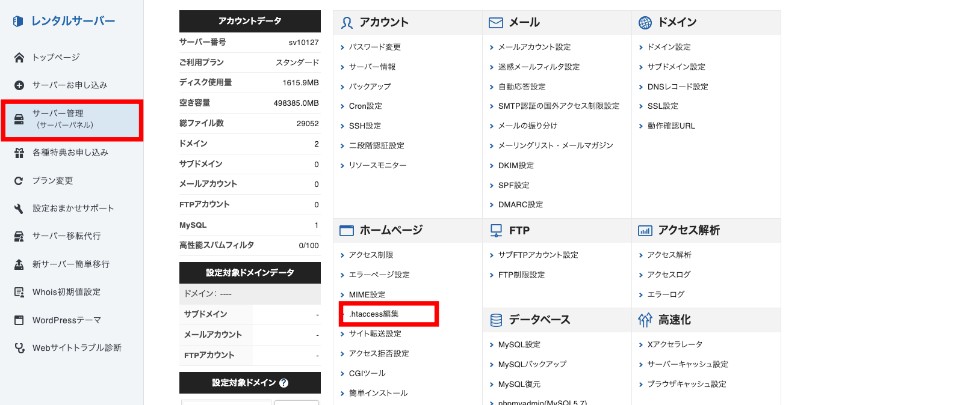This screenshot has height=405, width=960.
Task: Open the バックアップ link under アカウント
Action: 369,86
